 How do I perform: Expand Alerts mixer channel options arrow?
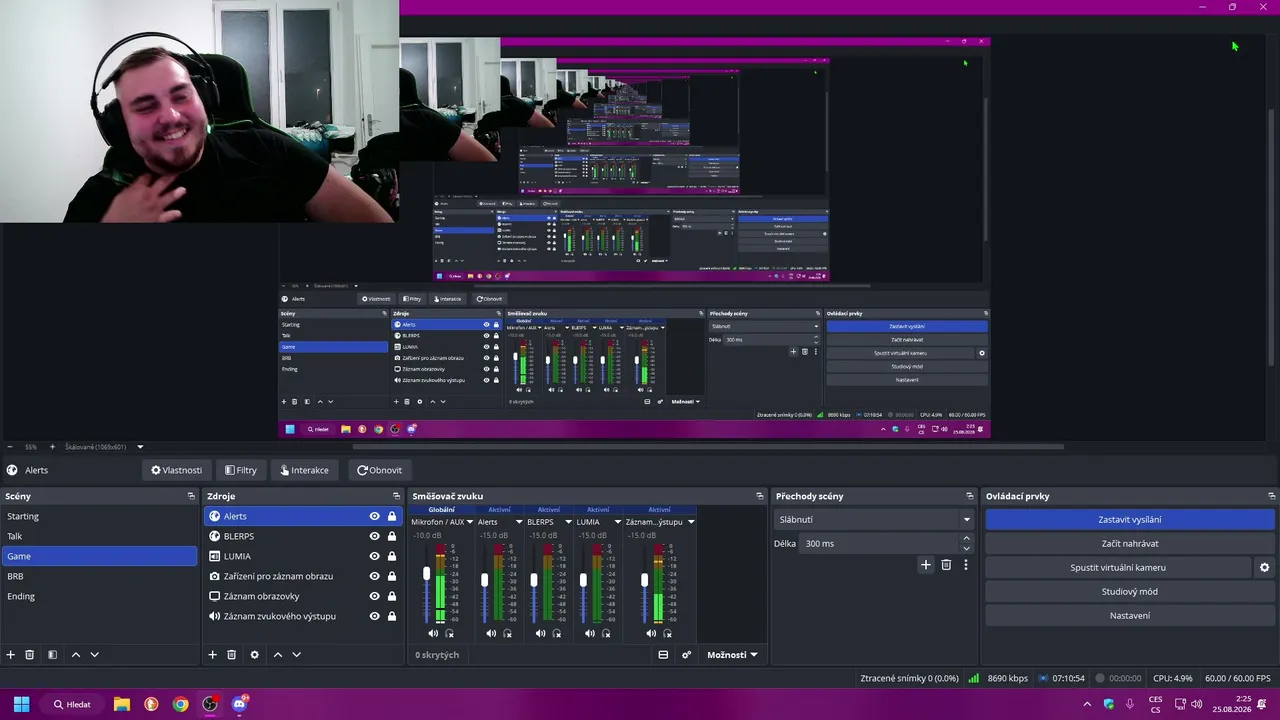pyautogui.click(x=519, y=522)
